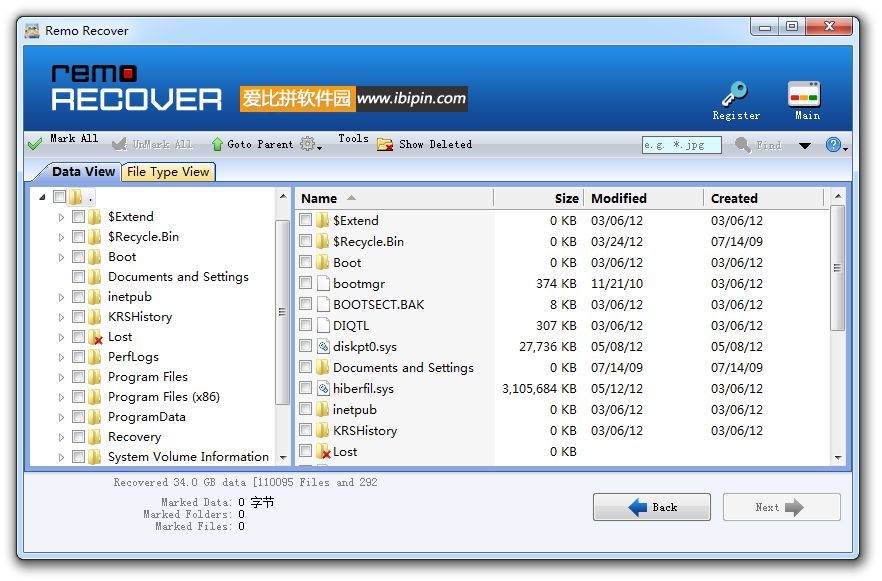Click the PerfLogs folder icon in tree
882x581 pixels.
pos(95,357)
